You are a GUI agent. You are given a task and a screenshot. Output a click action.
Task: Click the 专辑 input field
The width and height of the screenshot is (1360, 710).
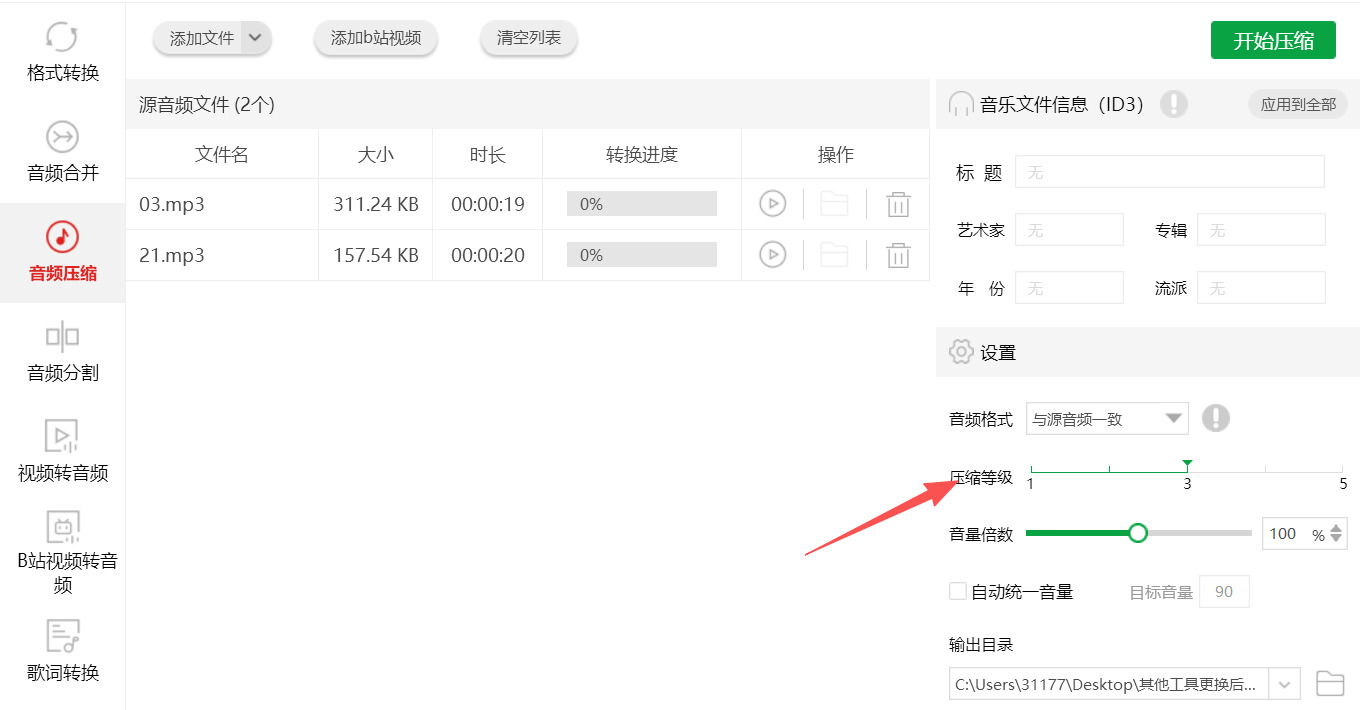point(1261,230)
